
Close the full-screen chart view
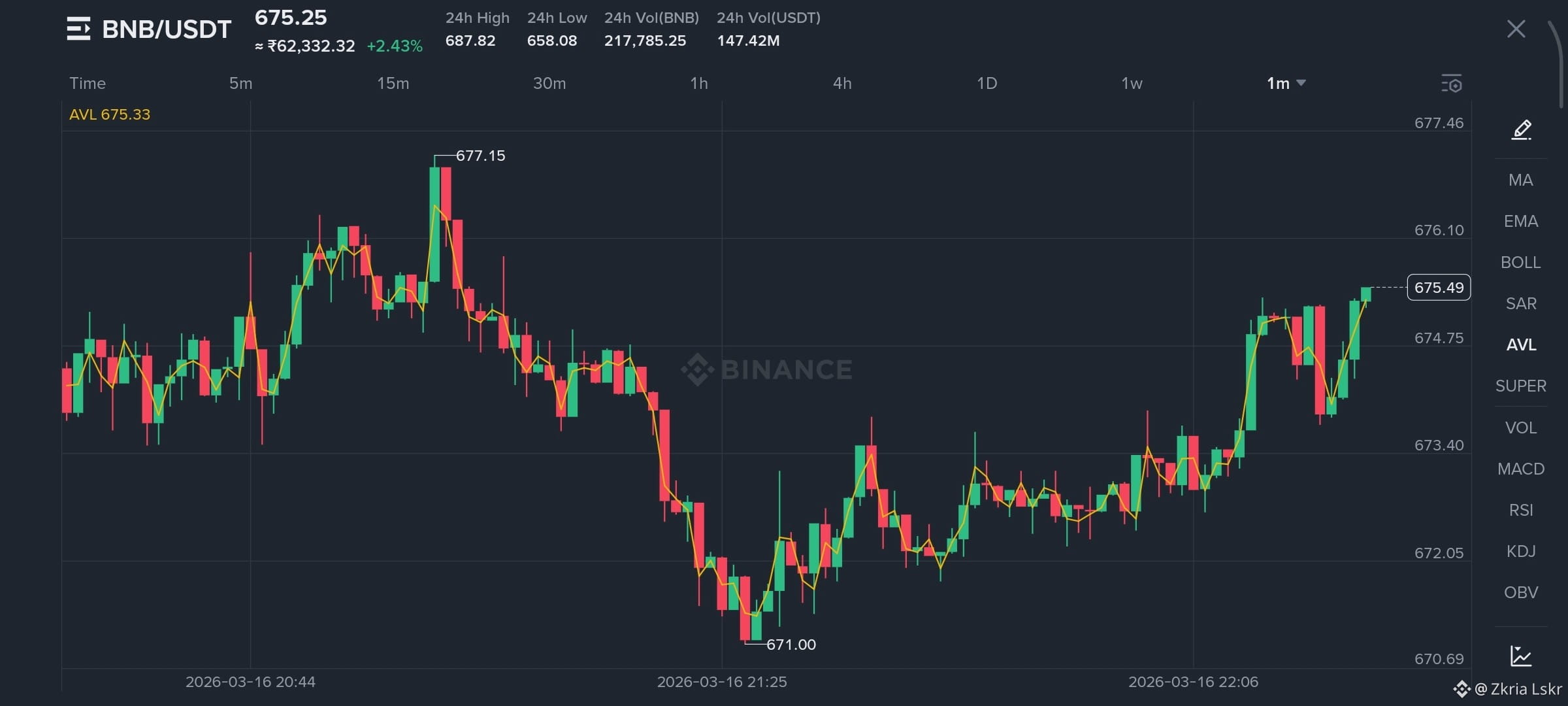point(1516,29)
